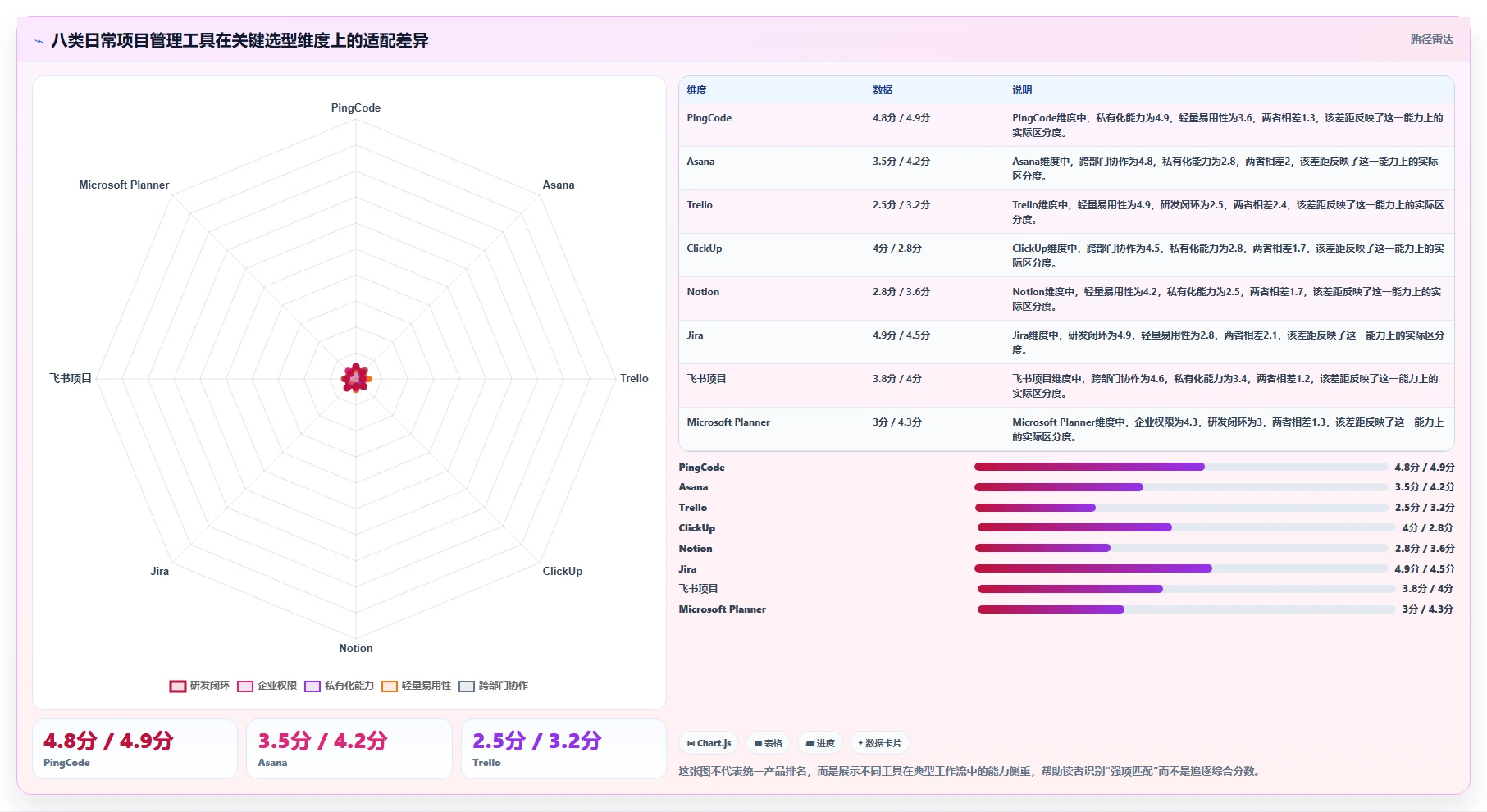Click the footnote text below the tag chips
Viewport: 1487px width, 812px height.
point(970,772)
